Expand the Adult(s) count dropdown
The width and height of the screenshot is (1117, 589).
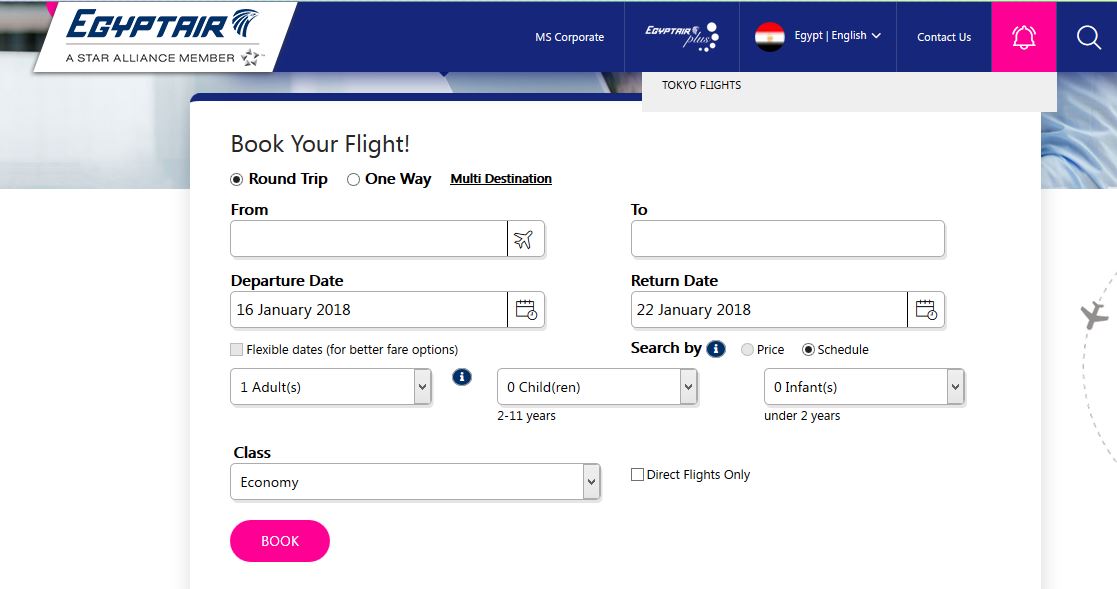pos(331,387)
